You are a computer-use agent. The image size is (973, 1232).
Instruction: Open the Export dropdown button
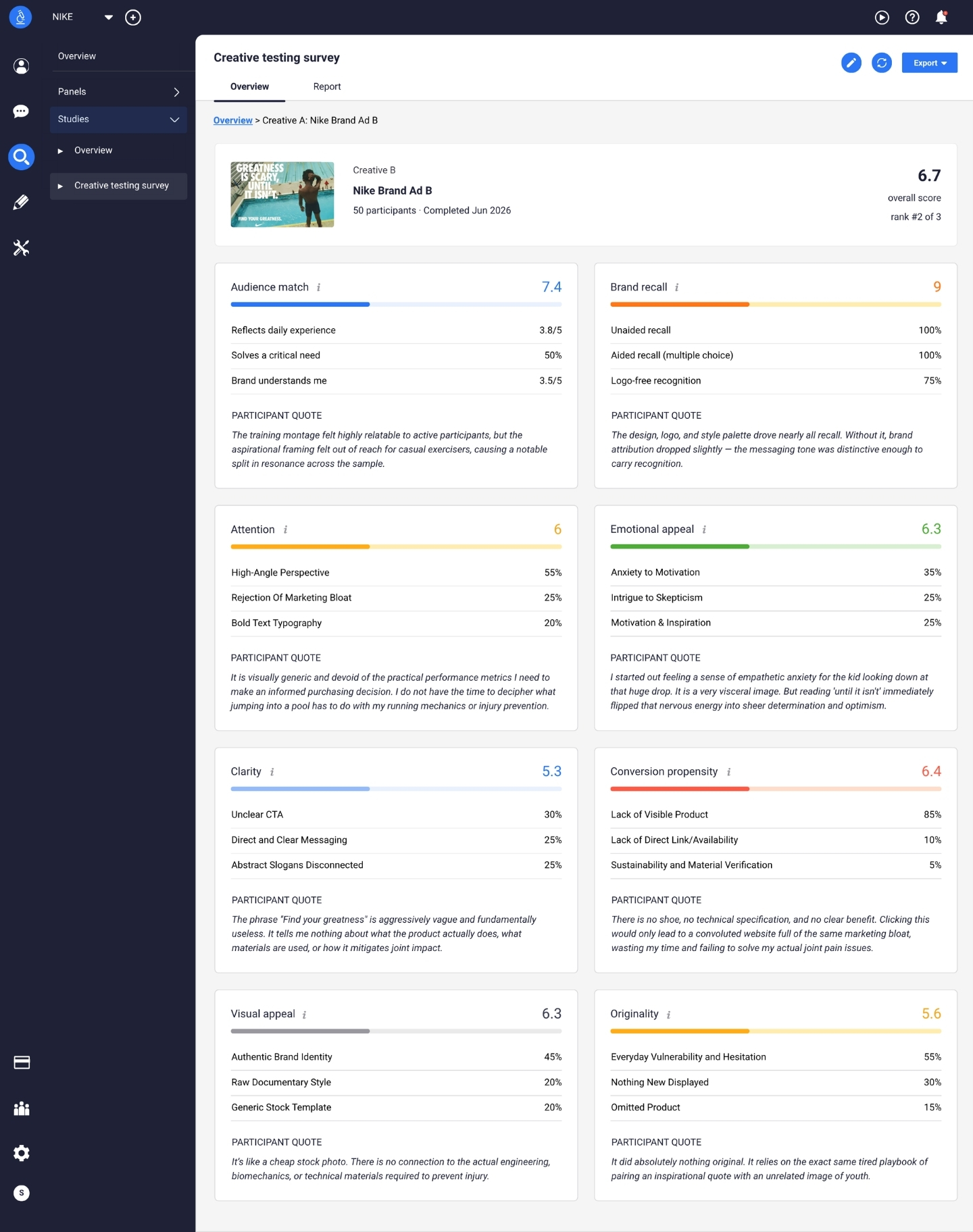tap(930, 63)
